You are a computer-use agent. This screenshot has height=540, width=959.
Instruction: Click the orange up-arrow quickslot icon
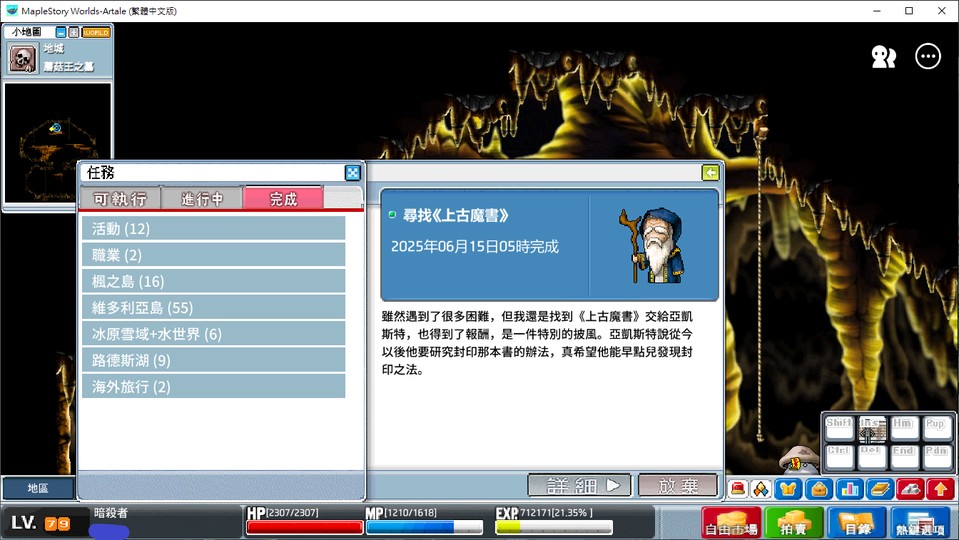click(940, 489)
